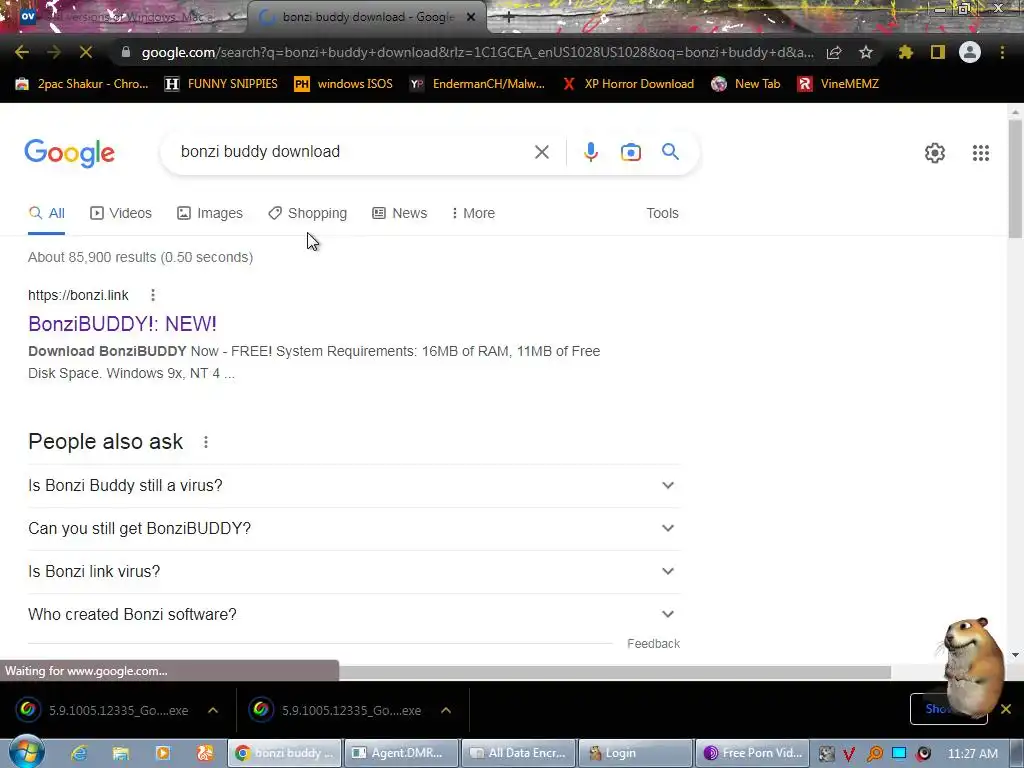1024x768 pixels.
Task: Open the Chrome profile avatar menu
Action: 970,52
